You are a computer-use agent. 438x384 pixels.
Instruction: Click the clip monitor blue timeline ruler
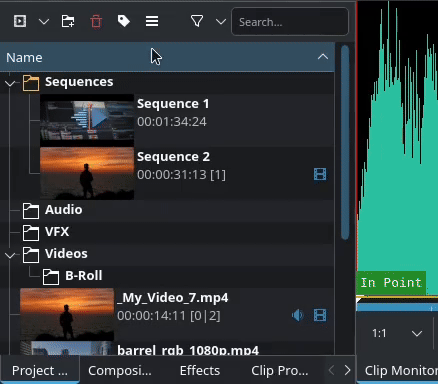(397, 307)
